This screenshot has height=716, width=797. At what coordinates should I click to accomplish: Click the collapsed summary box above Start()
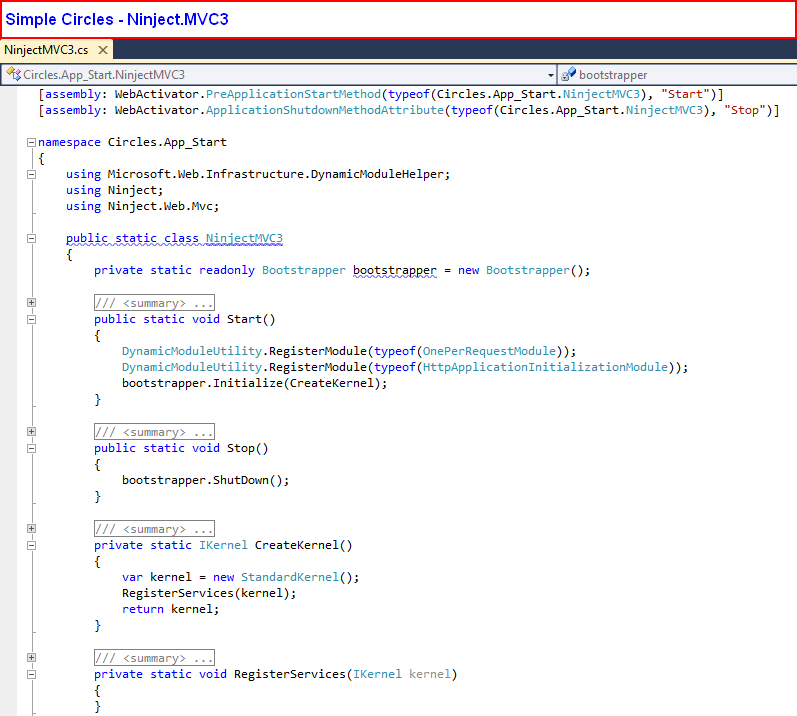pos(154,303)
